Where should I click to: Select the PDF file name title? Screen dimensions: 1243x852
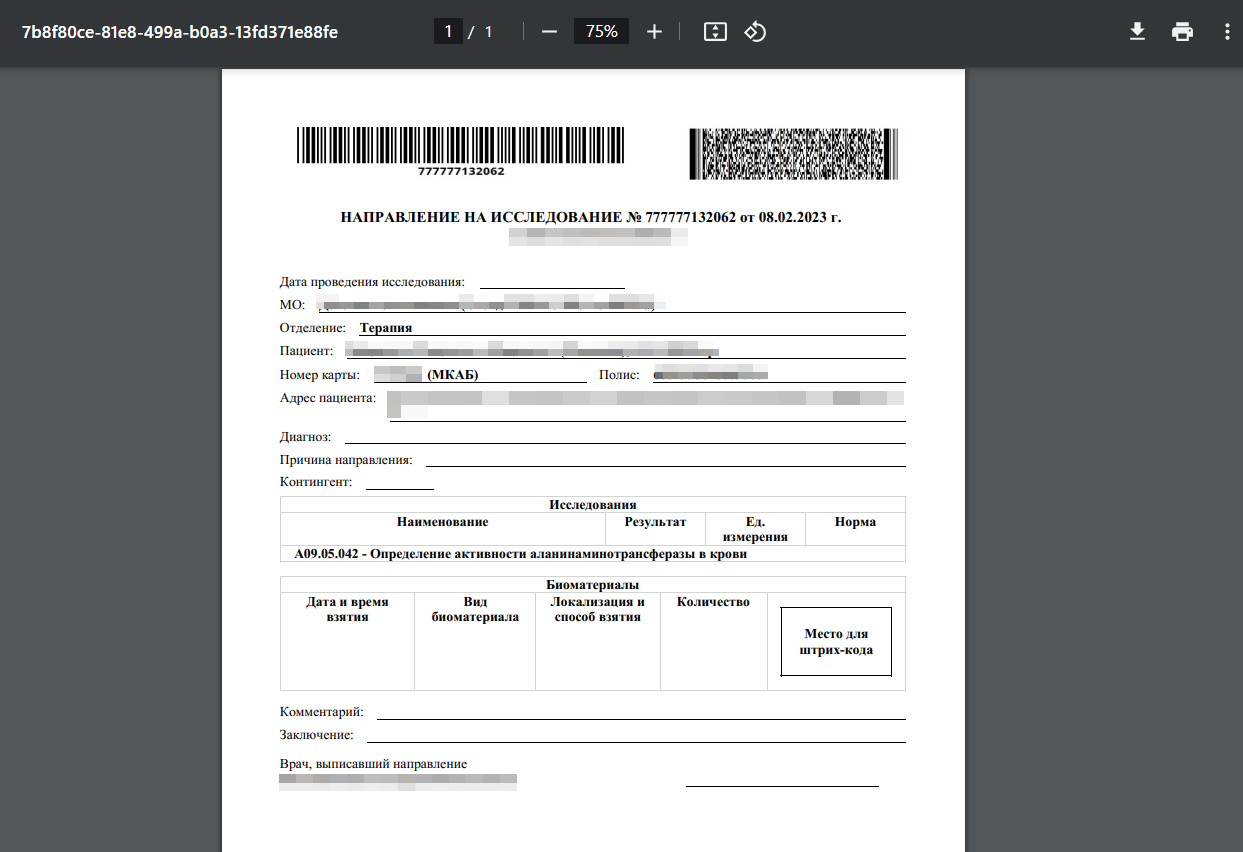tap(180, 32)
